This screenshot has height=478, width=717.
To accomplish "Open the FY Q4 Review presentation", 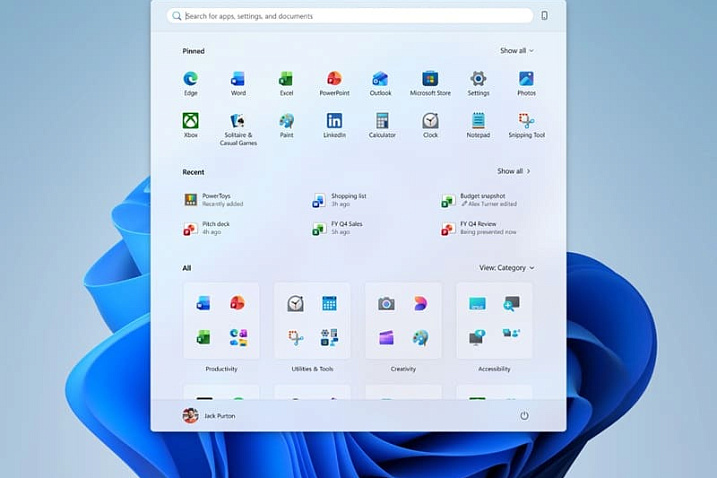I will 479,228.
